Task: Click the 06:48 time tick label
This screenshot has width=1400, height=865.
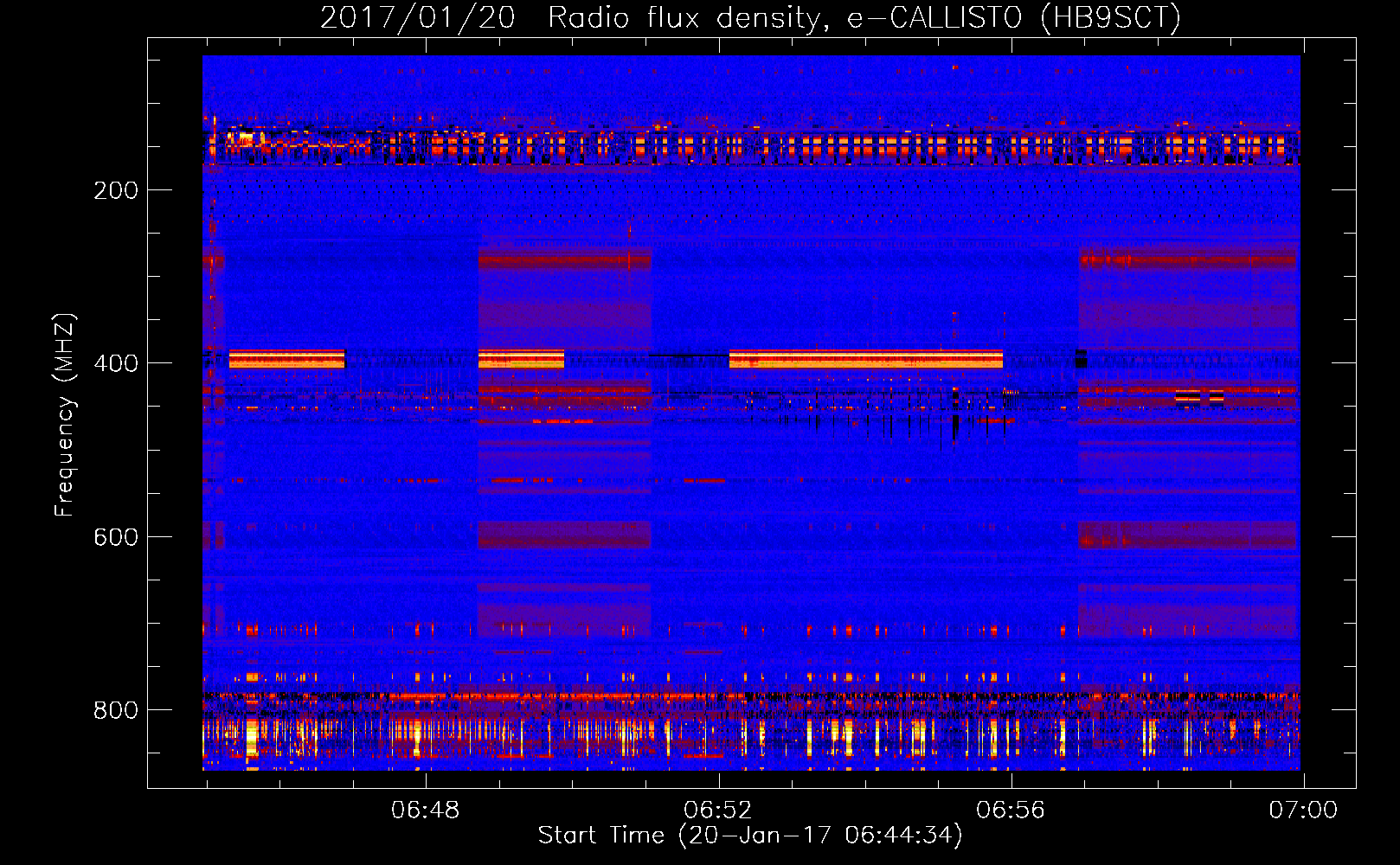Action: [x=426, y=811]
